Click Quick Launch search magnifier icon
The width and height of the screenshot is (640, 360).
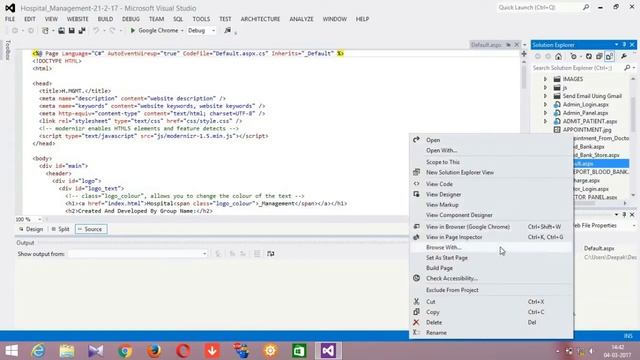[586, 7]
